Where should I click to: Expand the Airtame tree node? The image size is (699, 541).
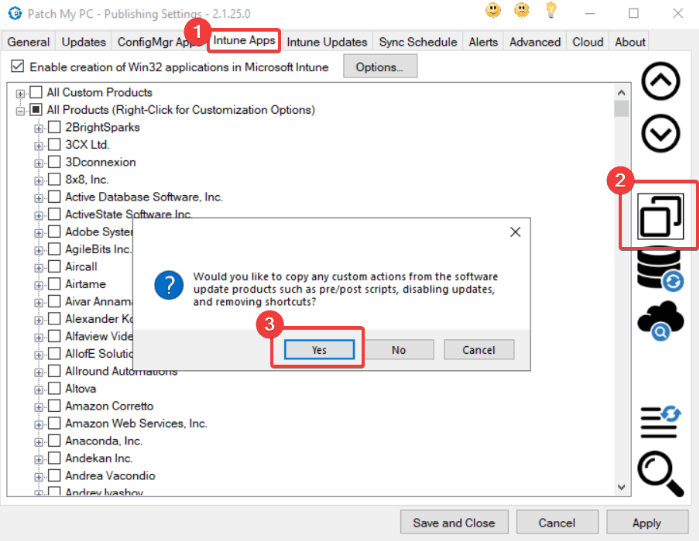point(39,285)
